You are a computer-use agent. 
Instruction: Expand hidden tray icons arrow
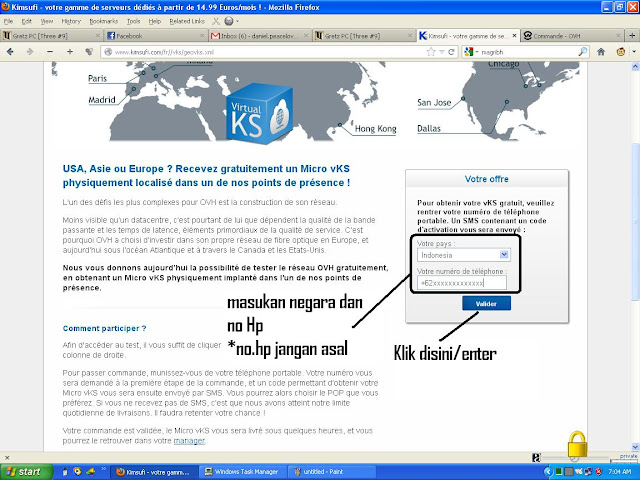point(548,472)
